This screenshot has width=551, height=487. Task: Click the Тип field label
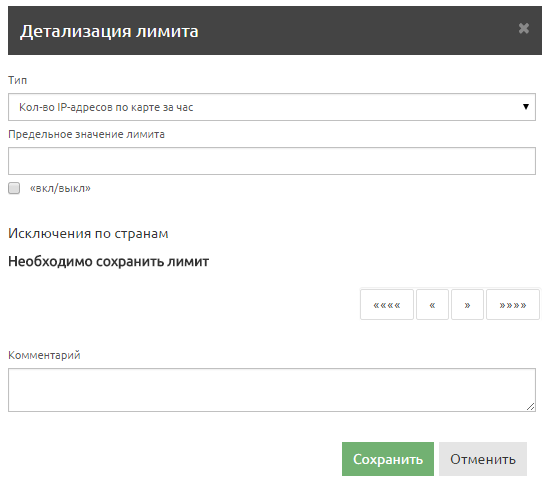(x=18, y=80)
